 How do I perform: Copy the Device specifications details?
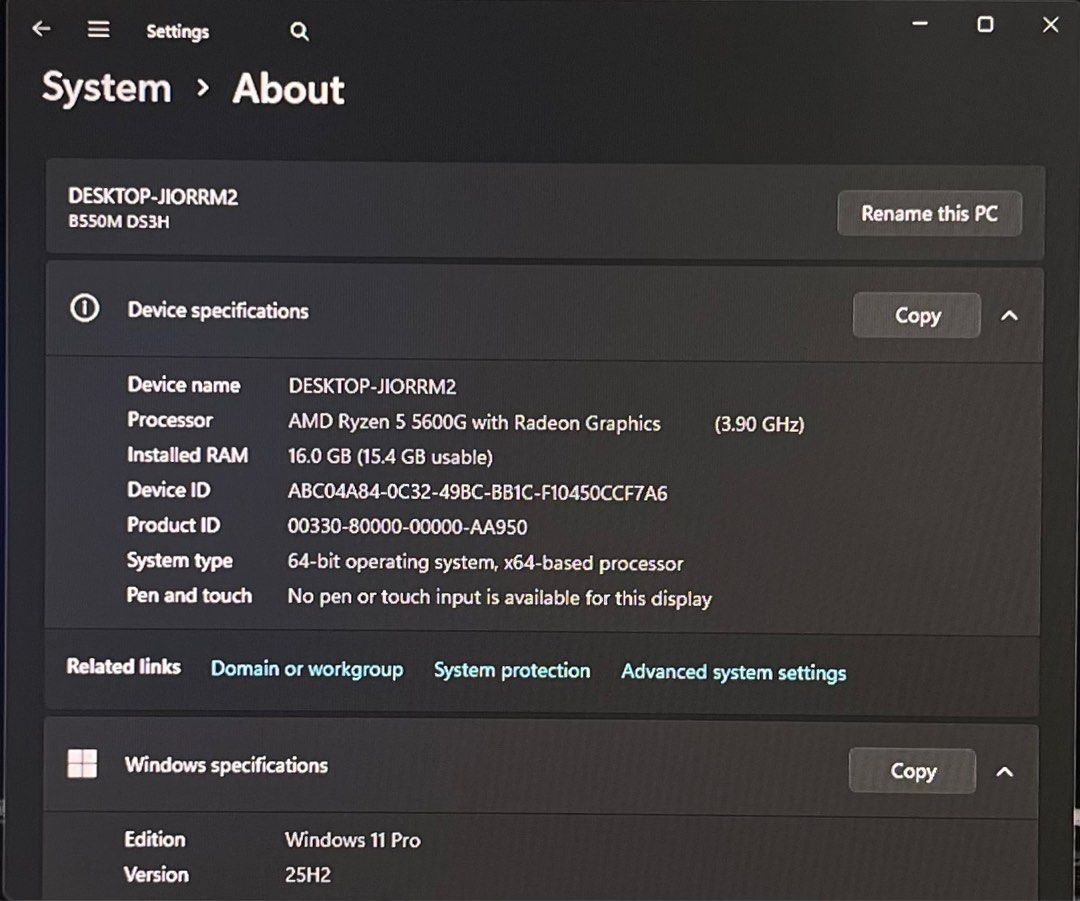916,315
